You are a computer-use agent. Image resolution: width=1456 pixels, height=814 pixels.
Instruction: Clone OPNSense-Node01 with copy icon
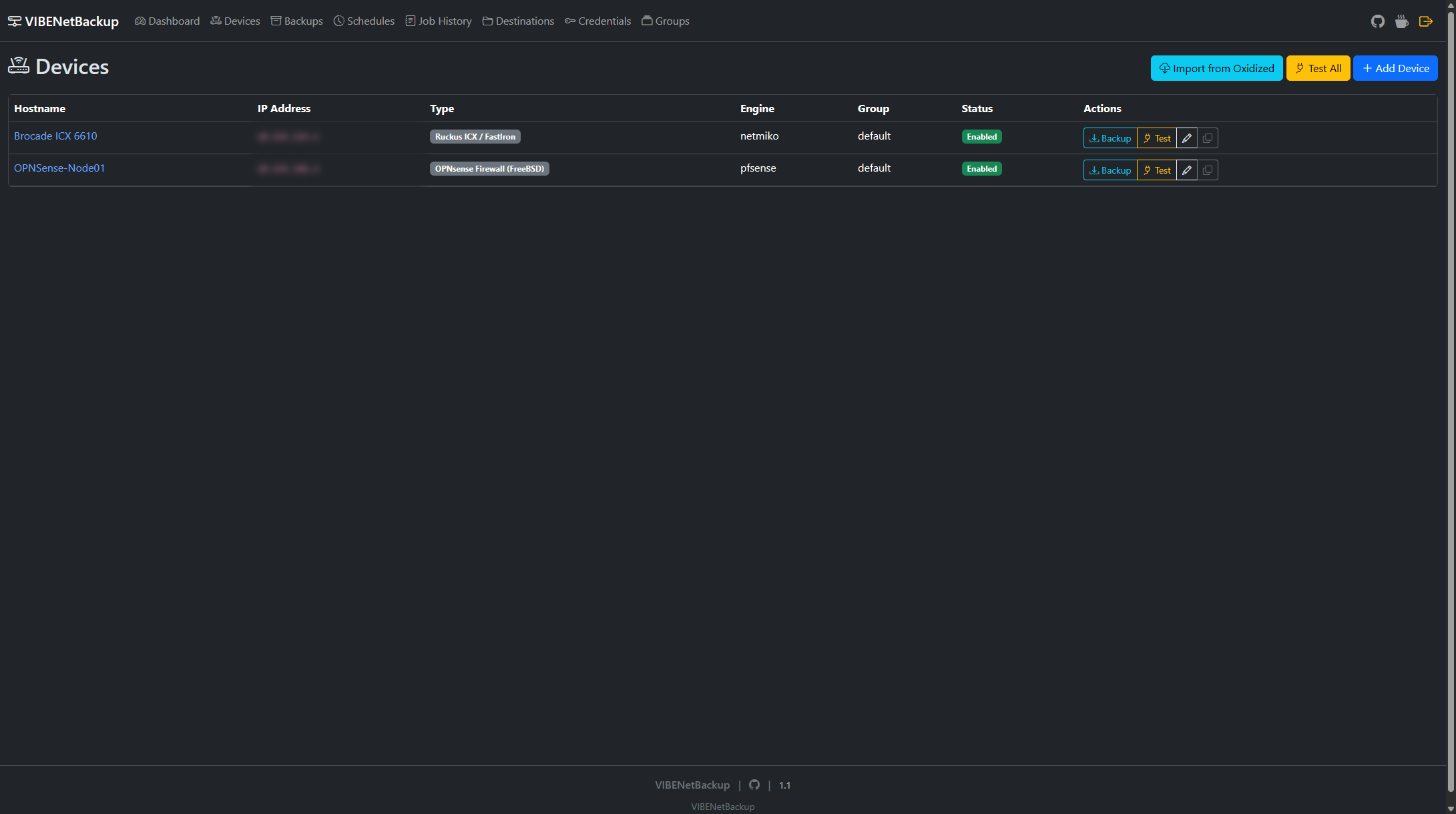[1208, 170]
